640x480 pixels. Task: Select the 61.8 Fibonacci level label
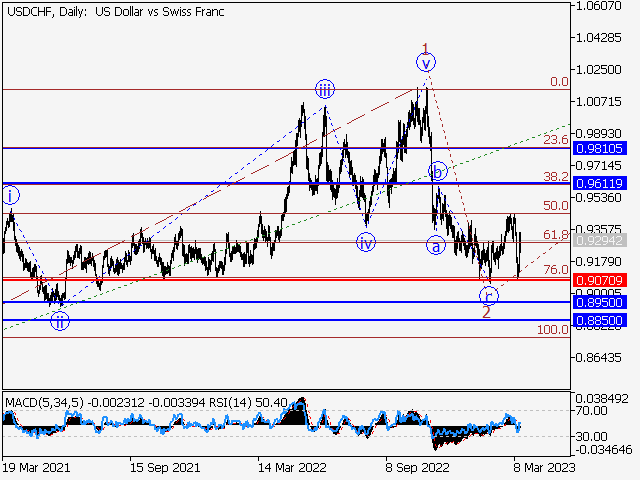pos(556,235)
